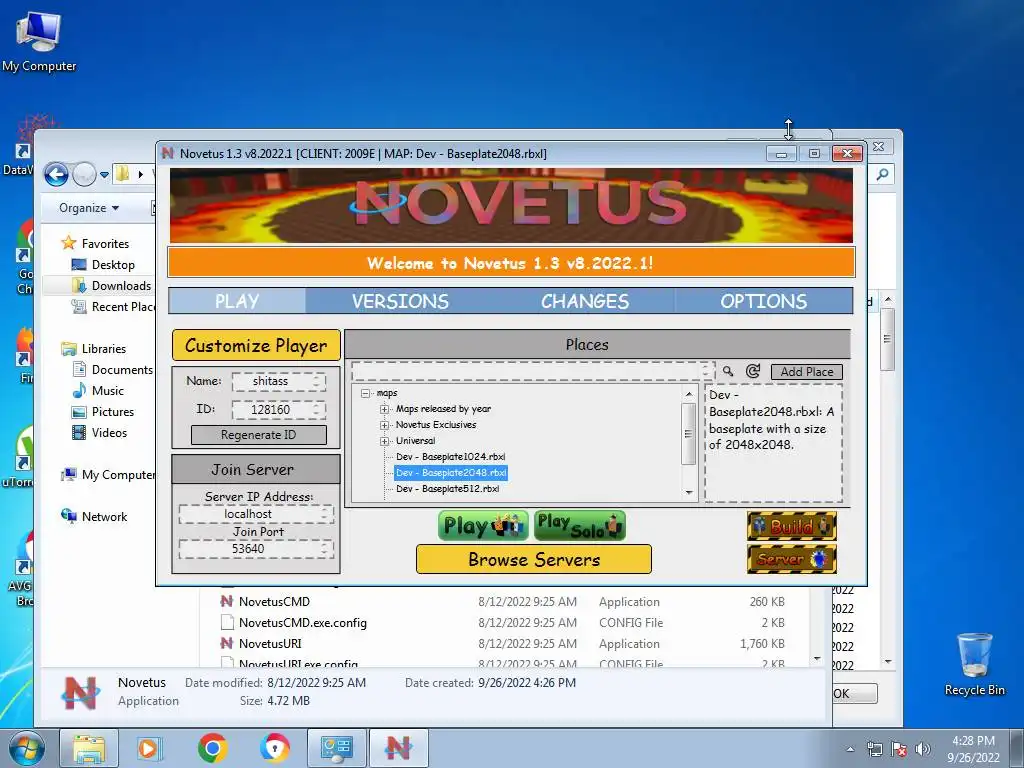Screen dimensions: 1024x768
Task: Click the Explorer search magnifier icon
Action: tap(882, 174)
